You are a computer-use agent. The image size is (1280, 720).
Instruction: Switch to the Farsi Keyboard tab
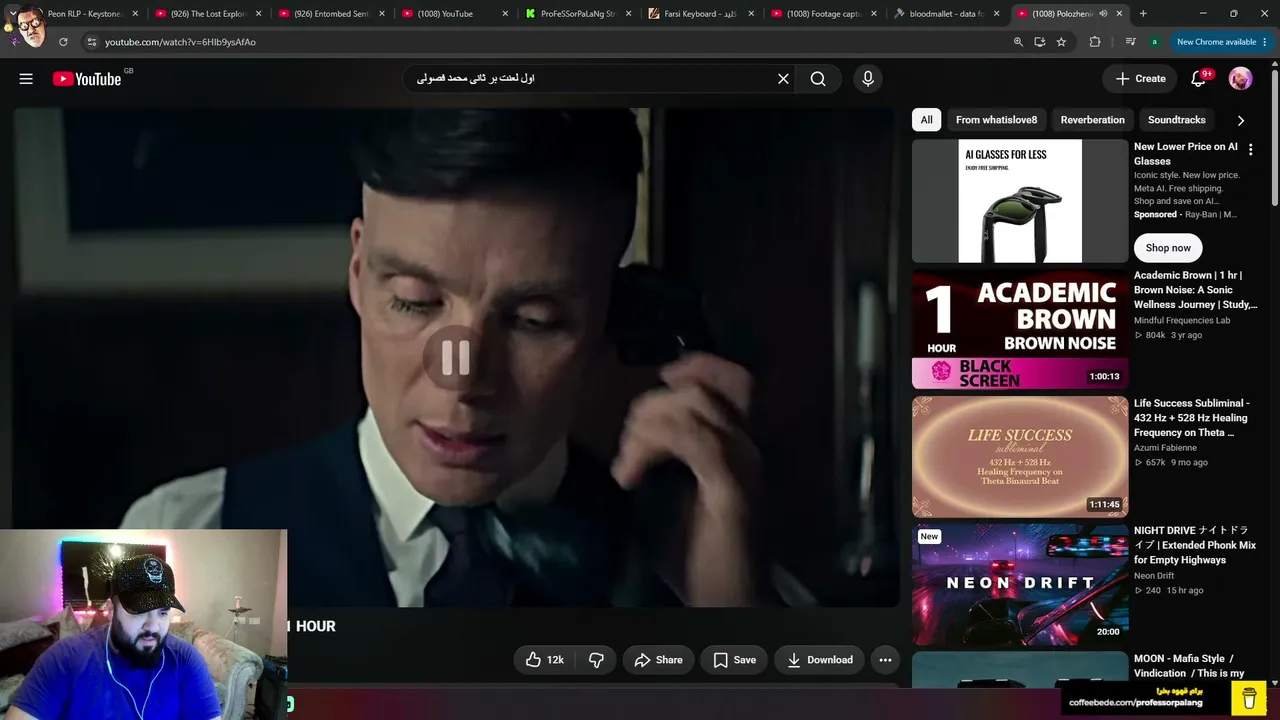(x=700, y=14)
